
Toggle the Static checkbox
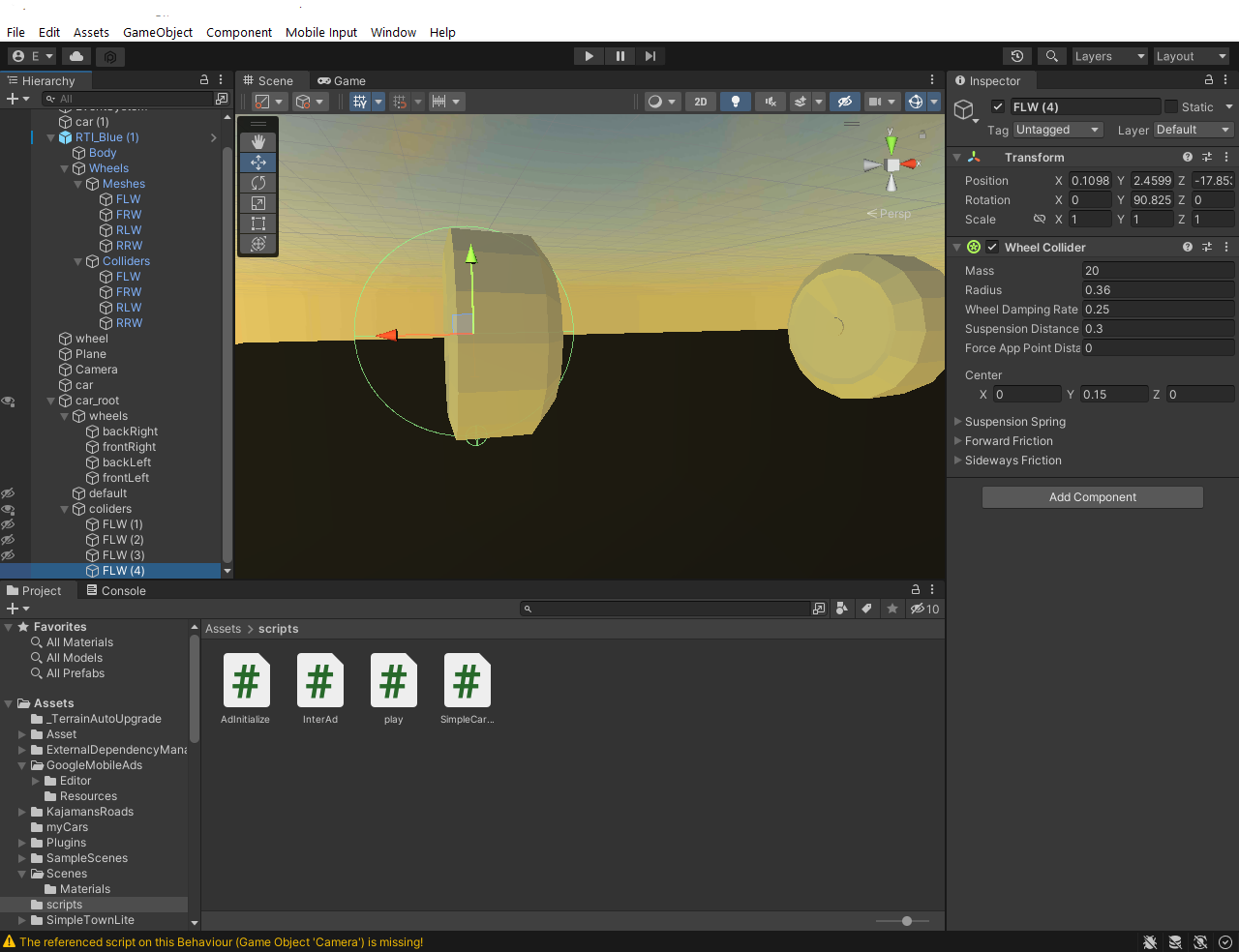pyautogui.click(x=1171, y=107)
